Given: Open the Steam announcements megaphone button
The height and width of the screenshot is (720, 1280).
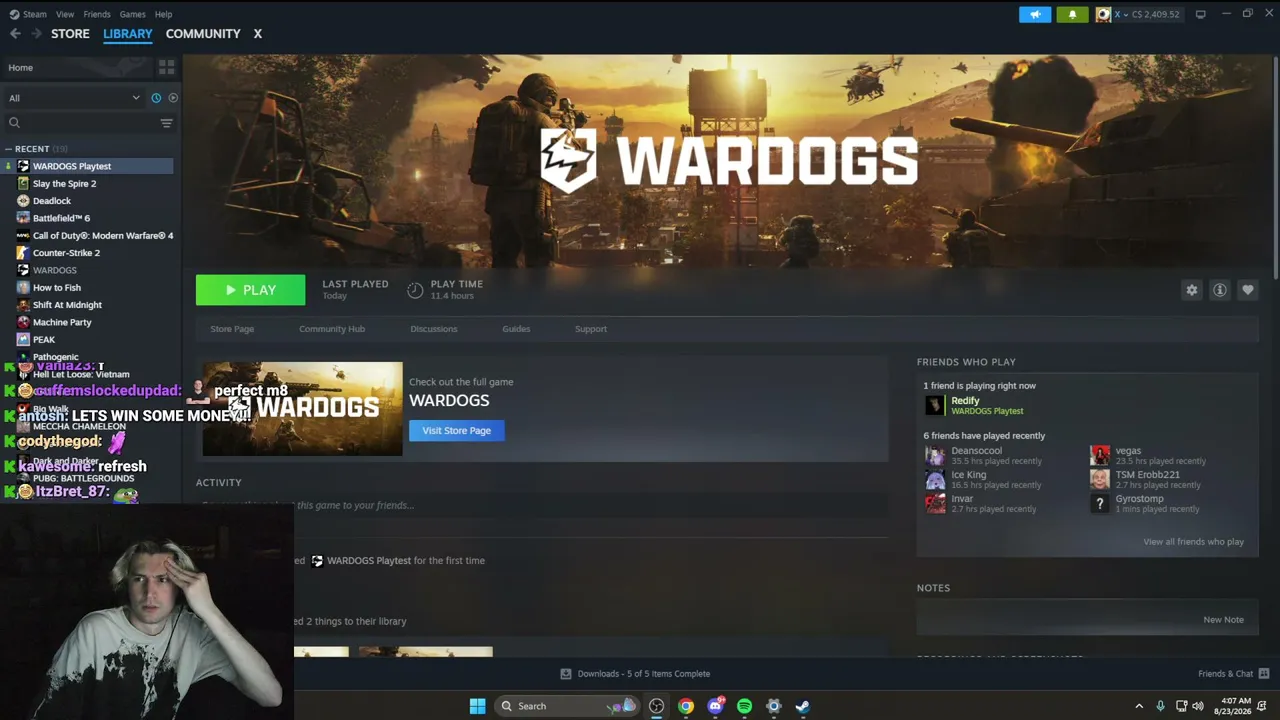Looking at the screenshot, I should [1035, 14].
